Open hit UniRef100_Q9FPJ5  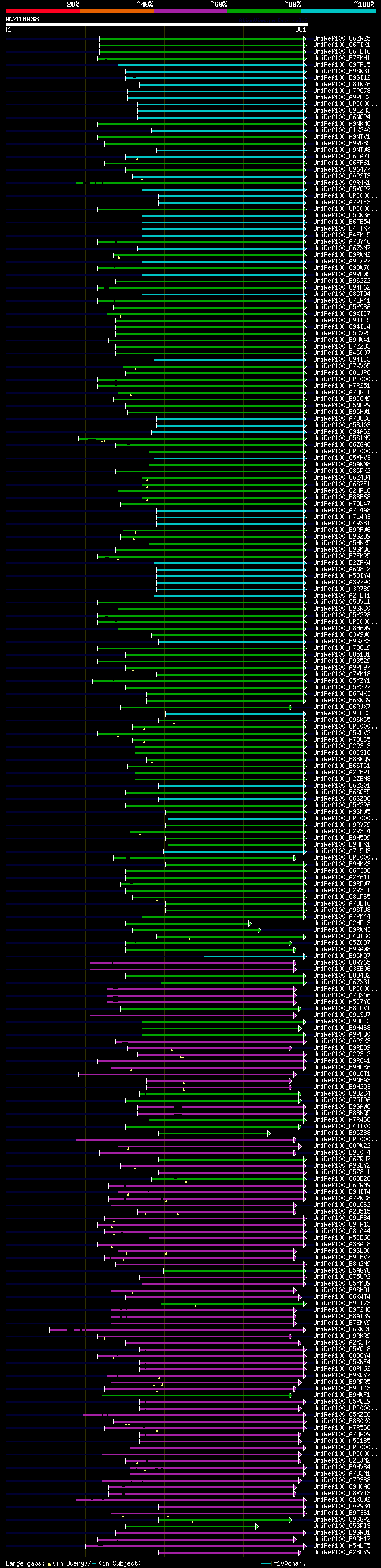point(342,65)
